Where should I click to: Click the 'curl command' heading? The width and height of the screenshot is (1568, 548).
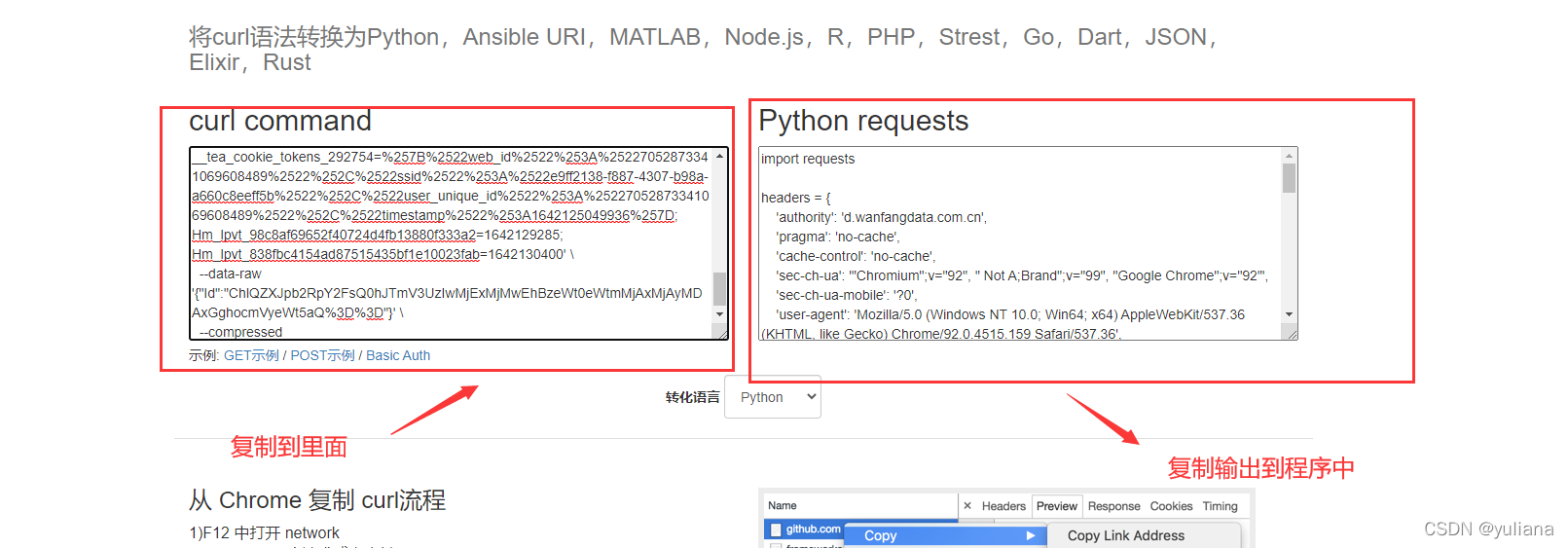280,121
